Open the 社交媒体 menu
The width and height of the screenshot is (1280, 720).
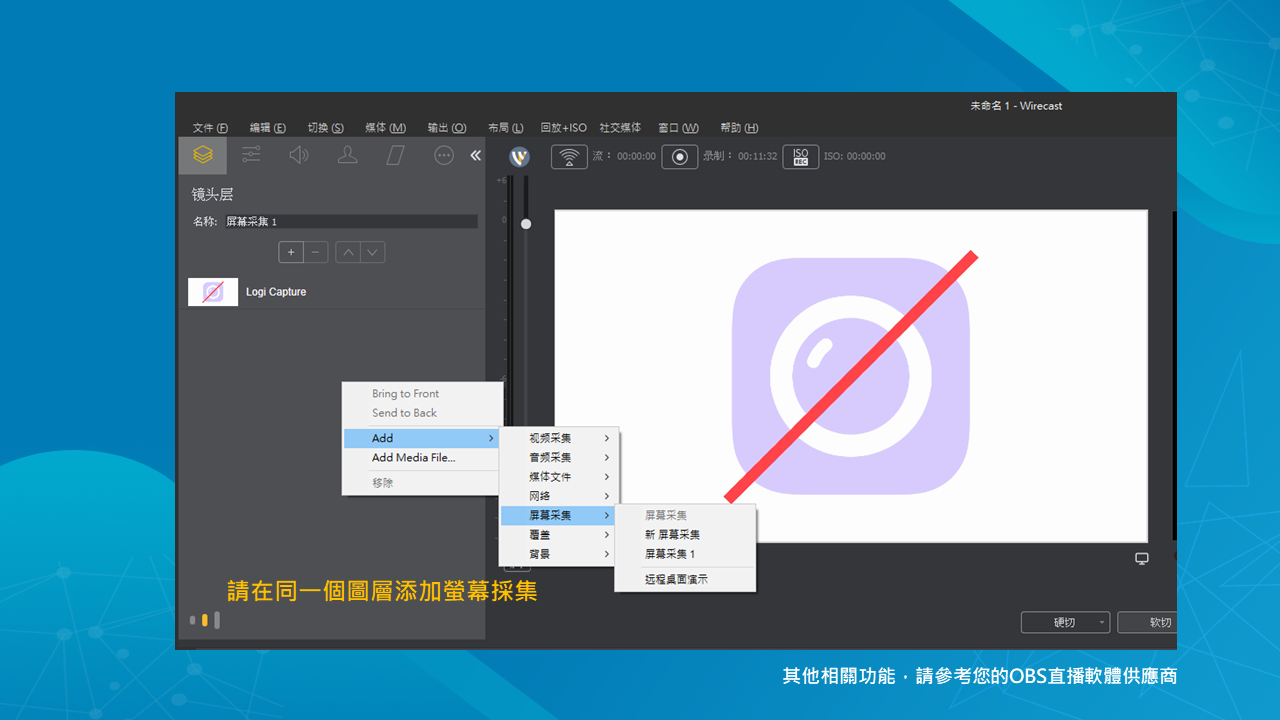tap(620, 128)
